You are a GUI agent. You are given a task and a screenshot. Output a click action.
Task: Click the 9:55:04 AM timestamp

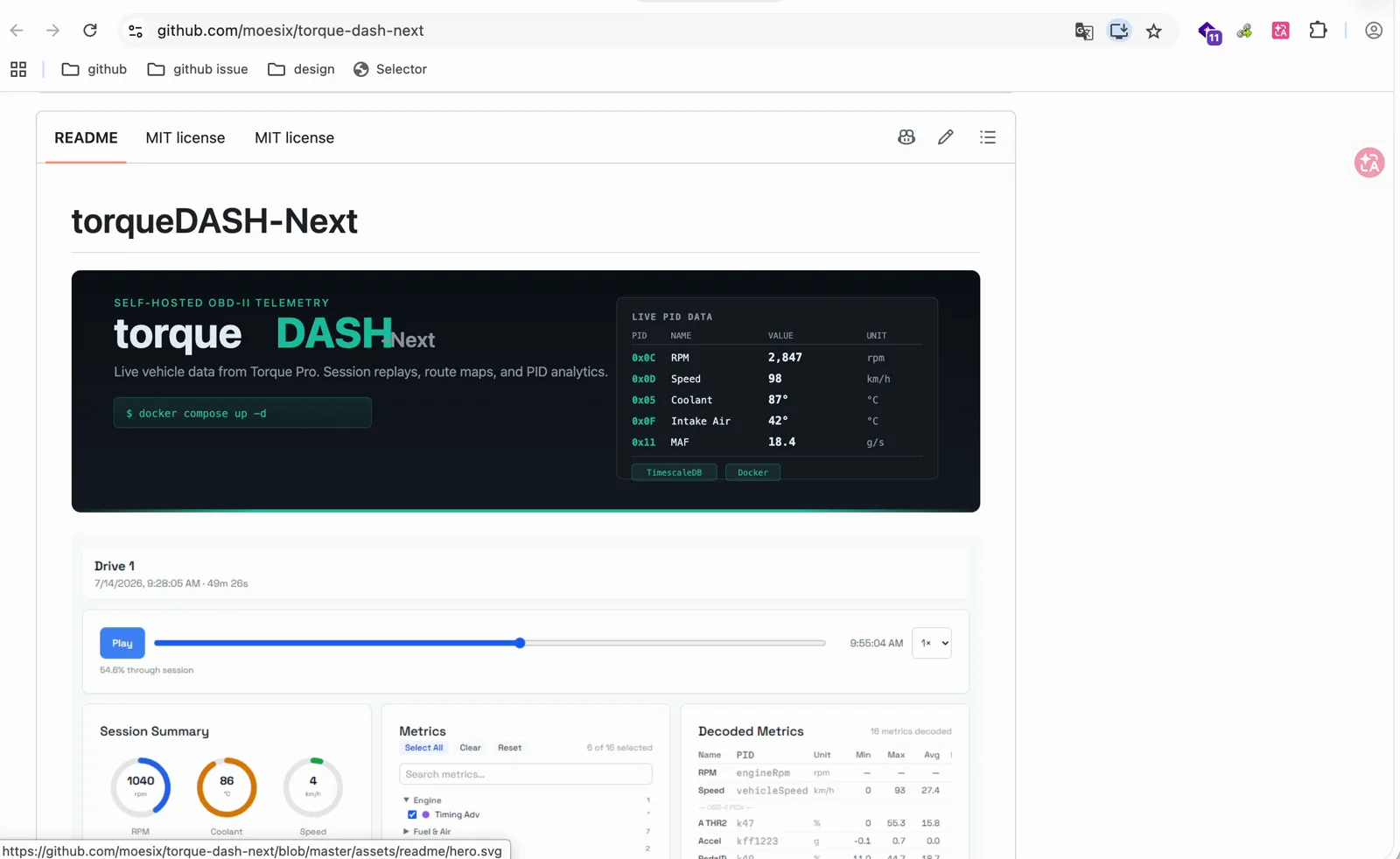tap(876, 643)
